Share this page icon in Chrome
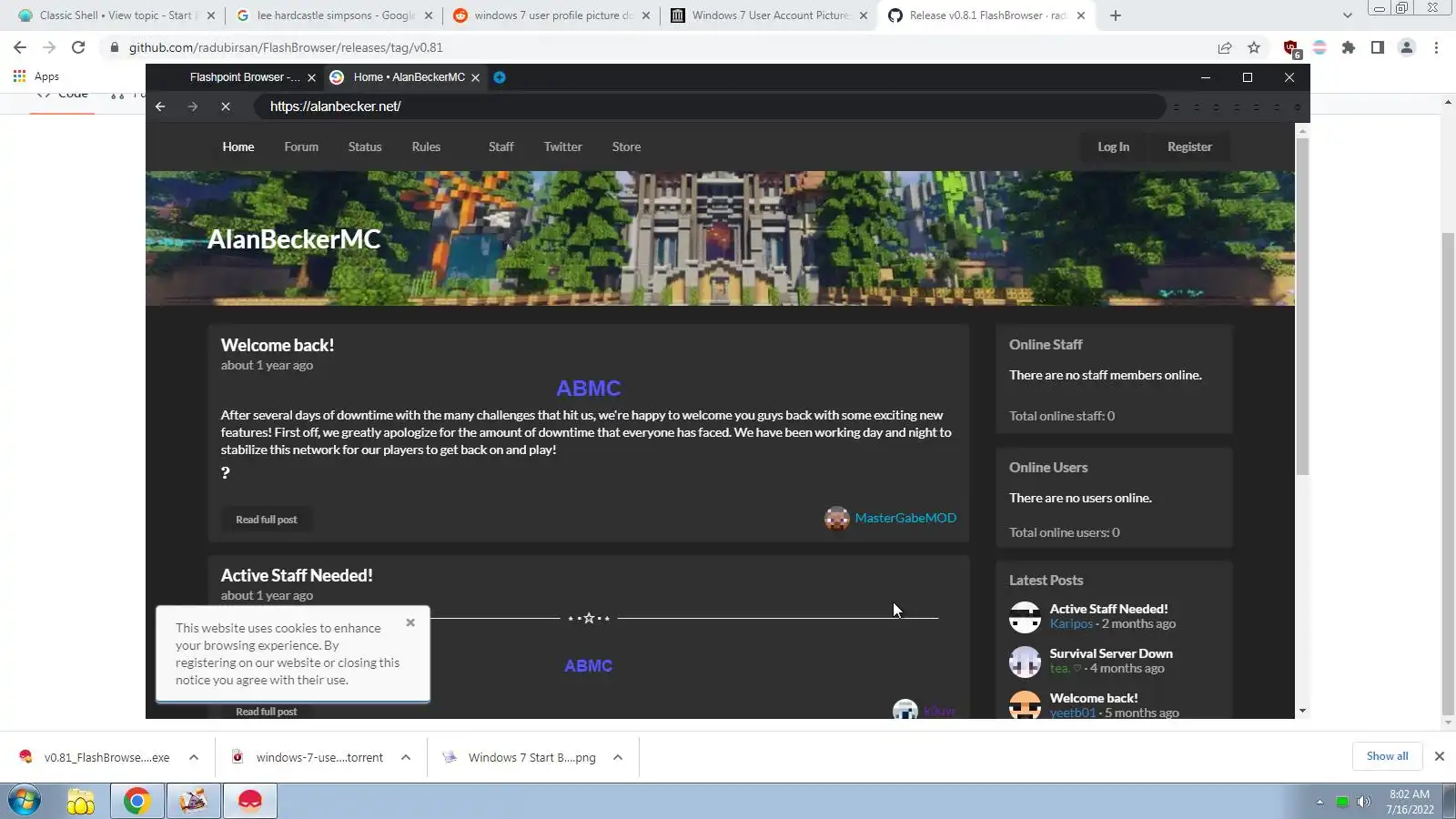This screenshot has height=819, width=1456. (x=1225, y=47)
